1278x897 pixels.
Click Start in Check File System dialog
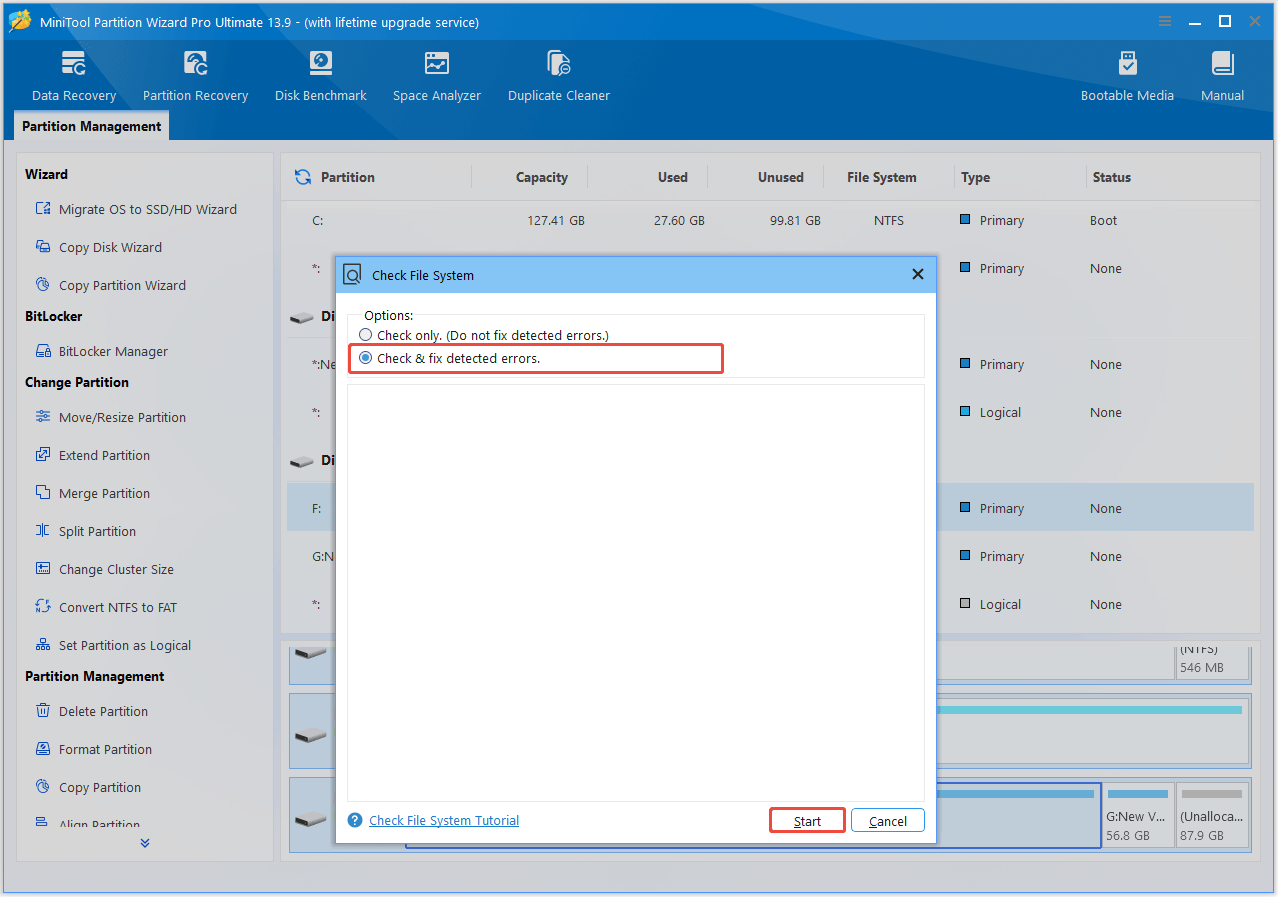coord(807,821)
